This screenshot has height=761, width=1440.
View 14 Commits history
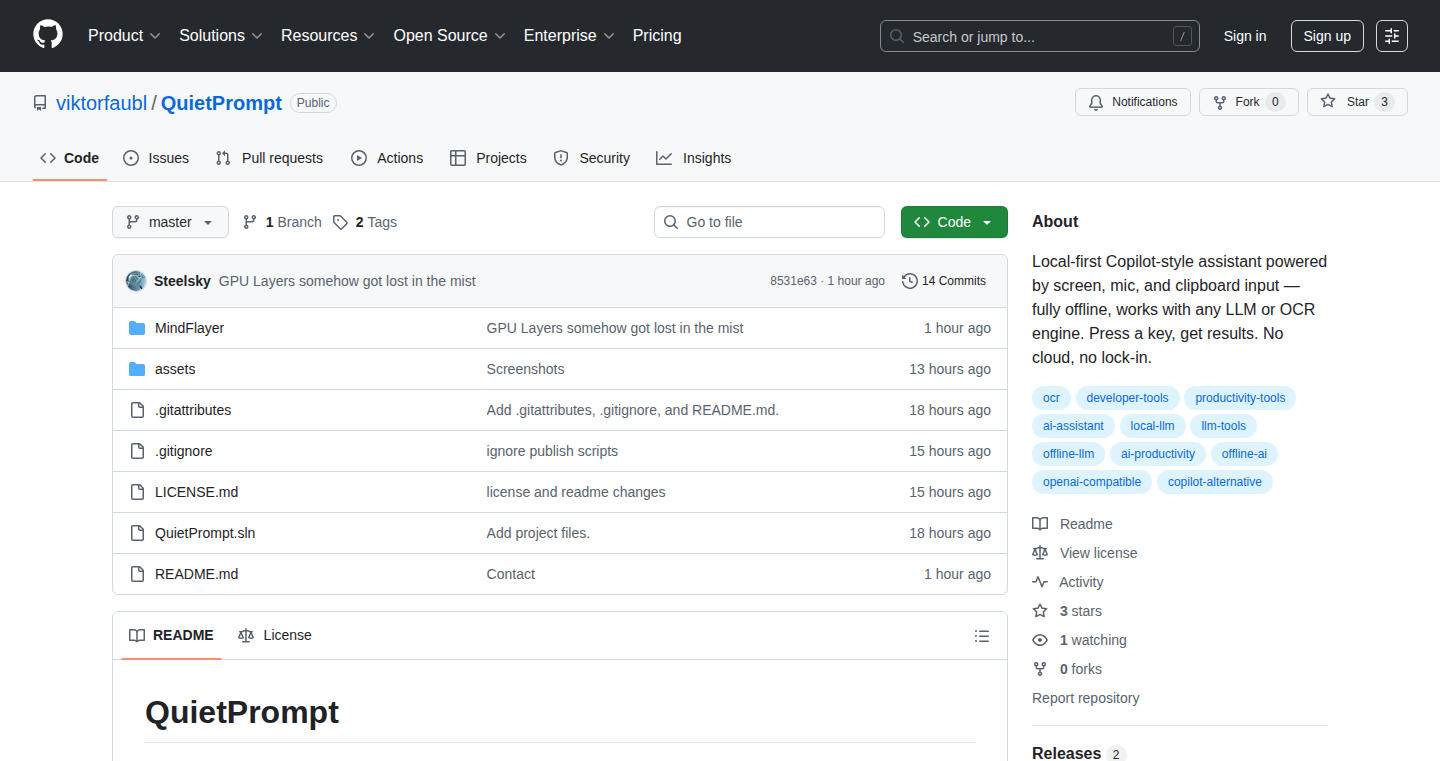(944, 281)
